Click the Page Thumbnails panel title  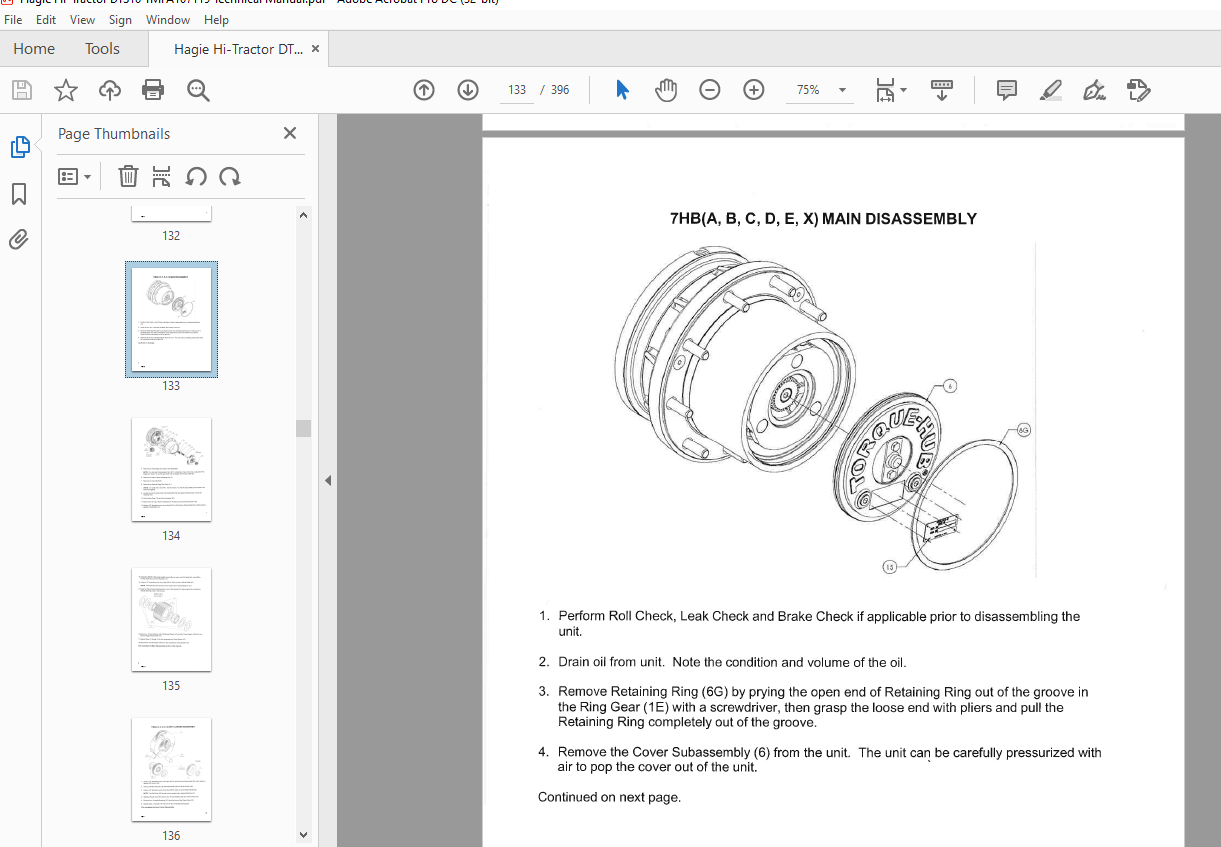pyautogui.click(x=114, y=133)
